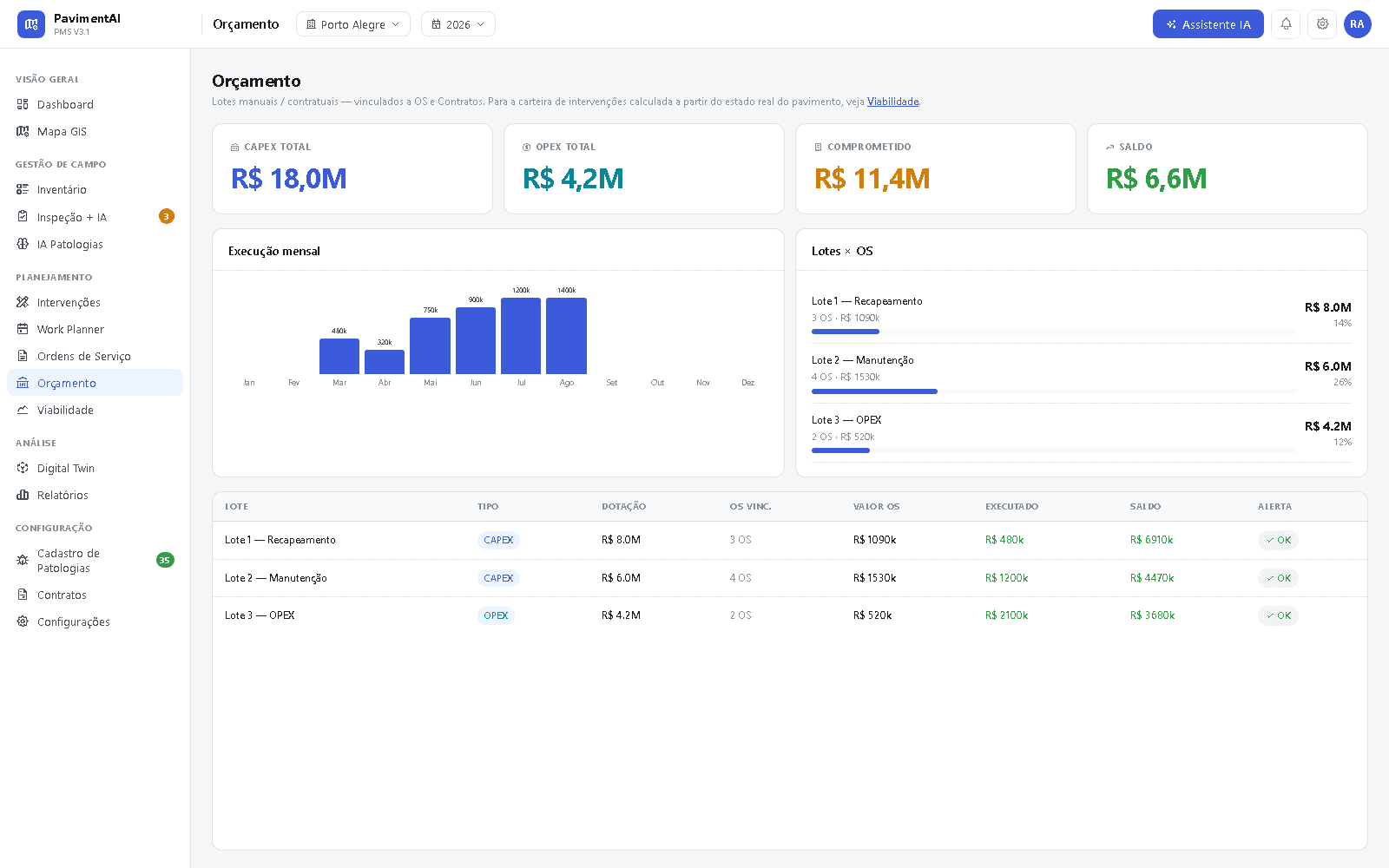Click OK alert badge for Lote 2
Image resolution: width=1389 pixels, height=868 pixels.
[x=1278, y=578]
